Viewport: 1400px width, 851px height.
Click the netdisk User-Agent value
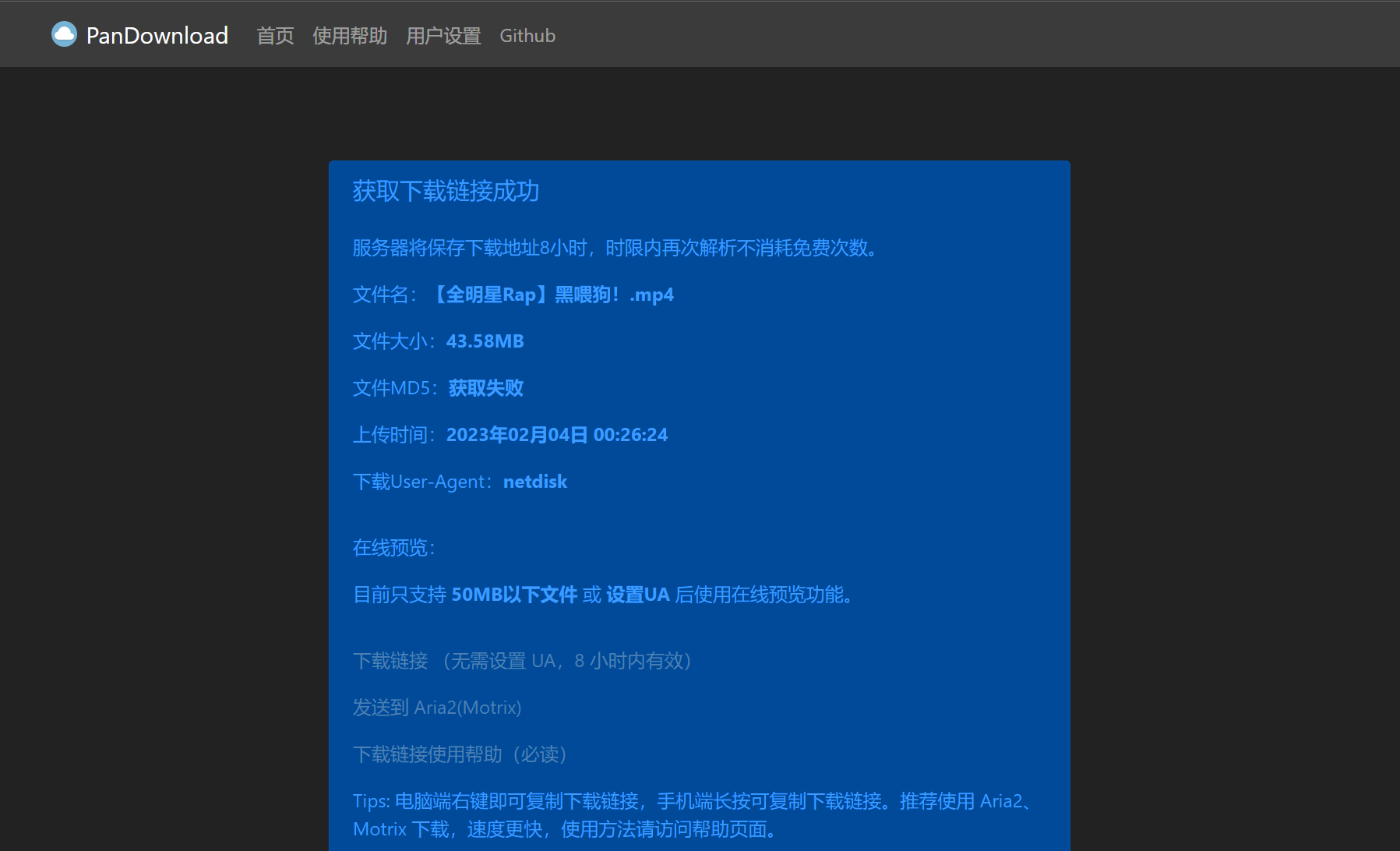[x=534, y=482]
